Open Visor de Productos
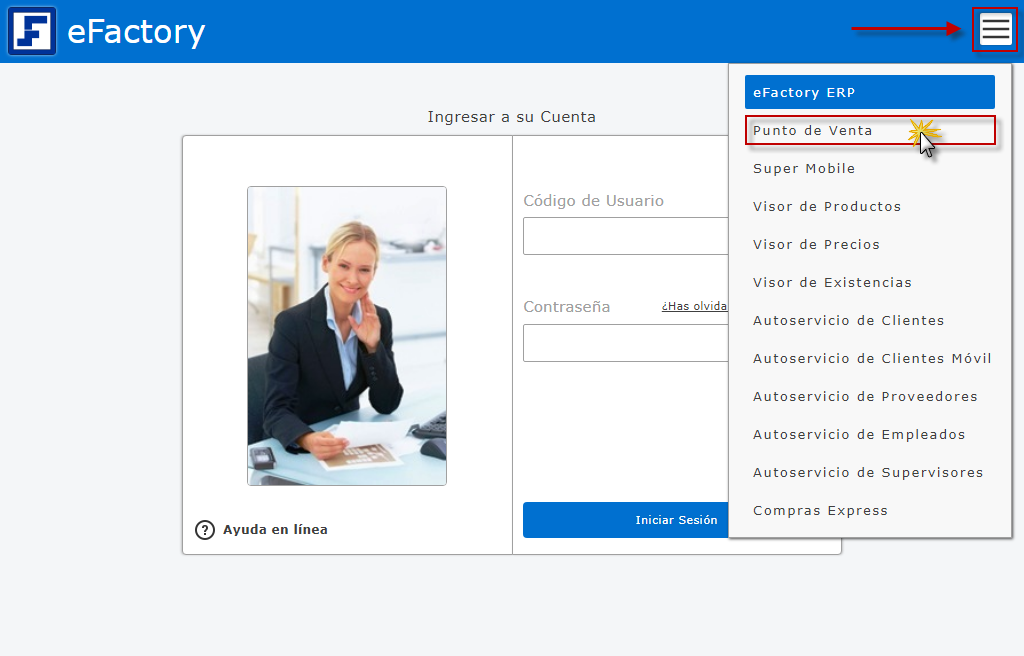Viewport: 1024px width, 656px height. point(869,206)
